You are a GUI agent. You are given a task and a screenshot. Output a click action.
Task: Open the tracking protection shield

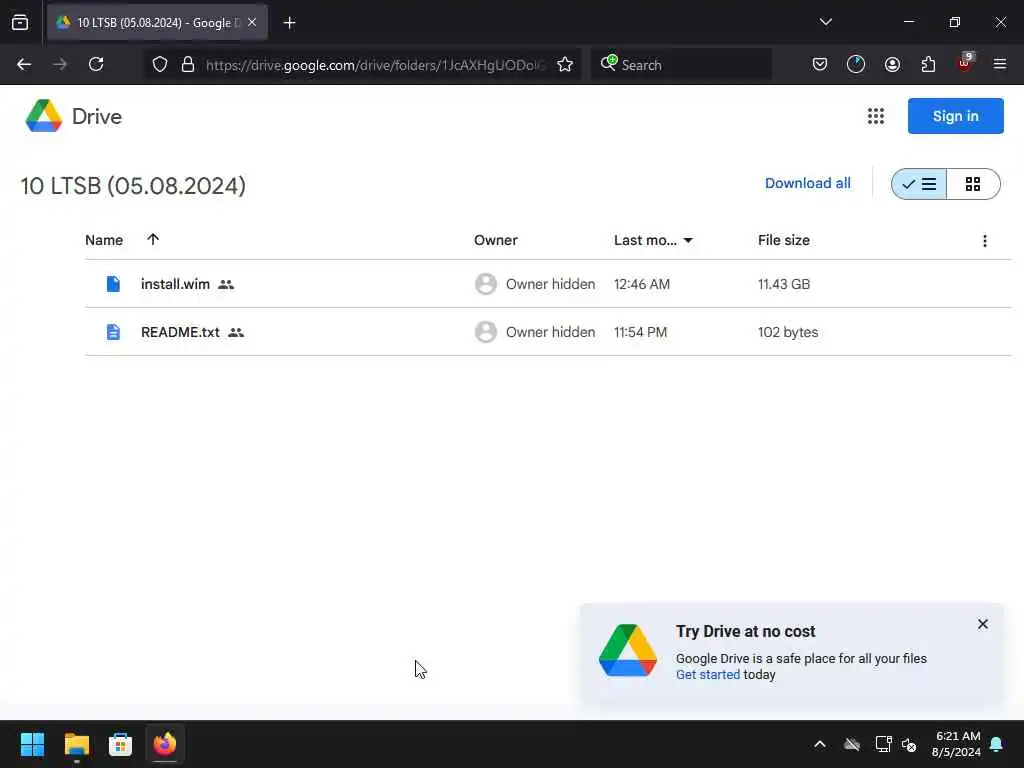tap(160, 65)
